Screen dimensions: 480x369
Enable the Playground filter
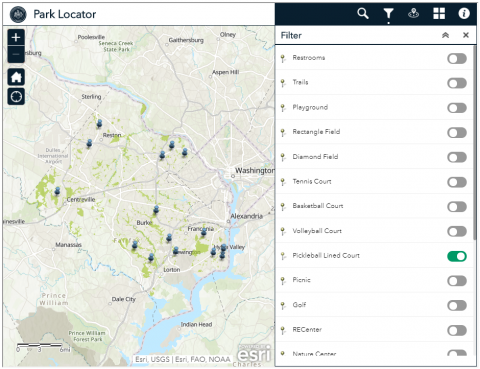tap(457, 108)
